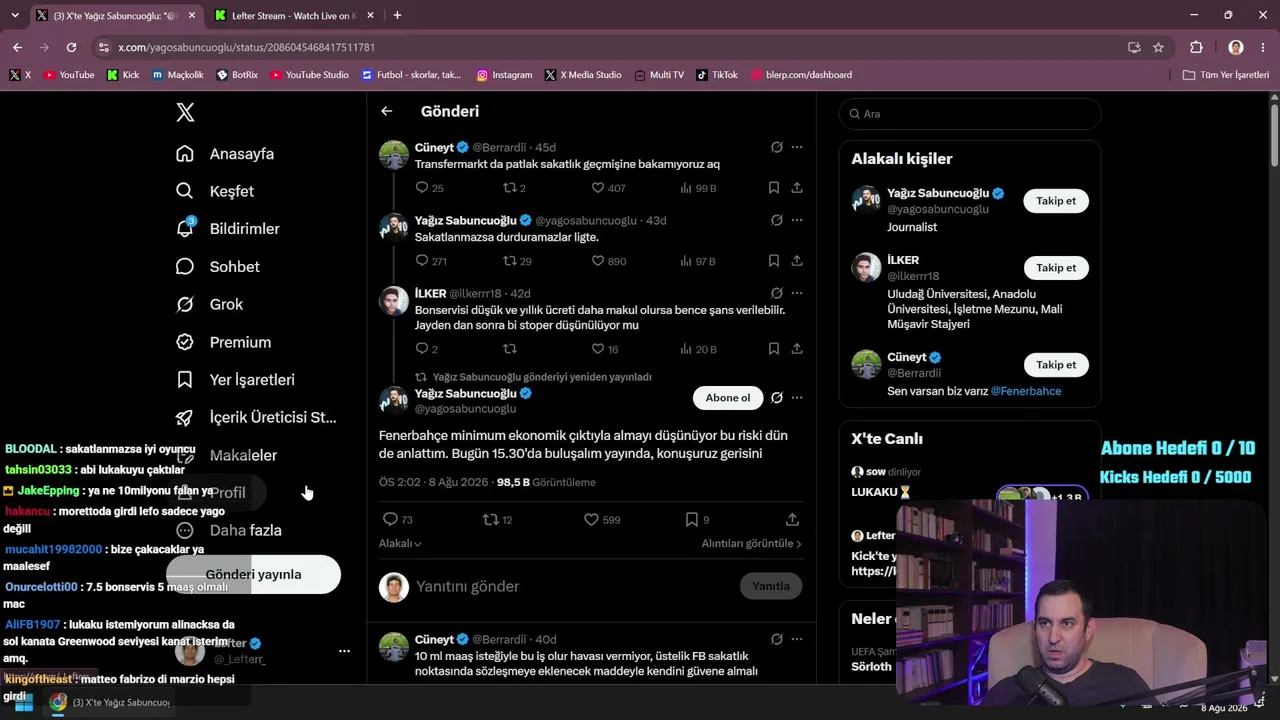
Task: Click the Chrome address bar URL
Action: pyautogui.click(x=246, y=47)
